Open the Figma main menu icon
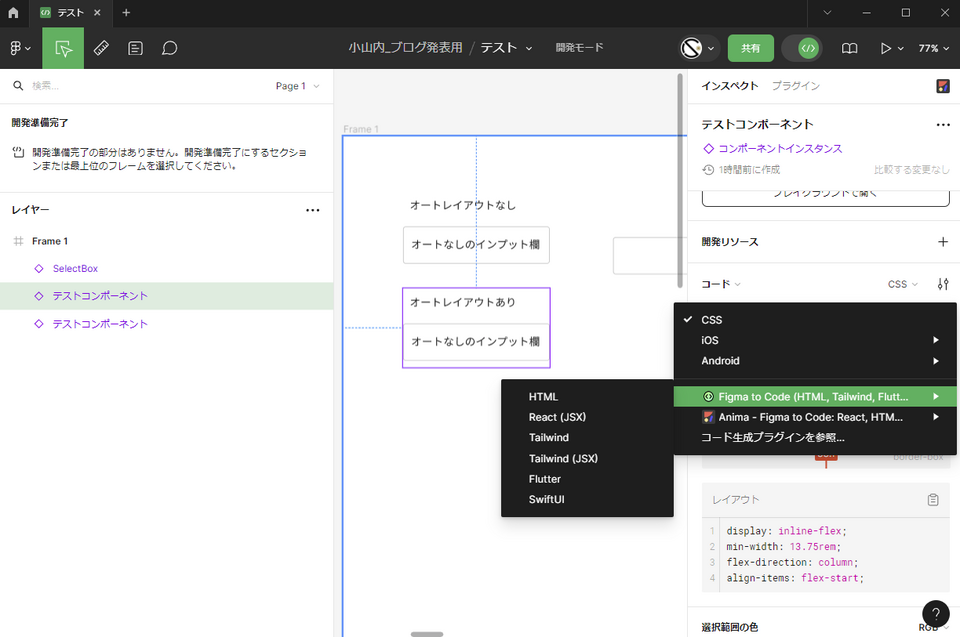This screenshot has height=637, width=960. [x=20, y=48]
